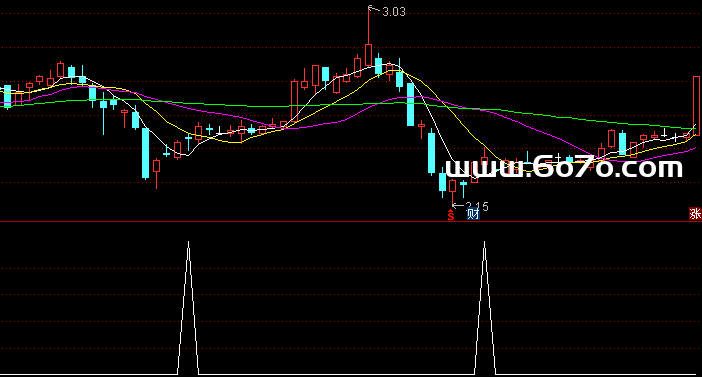Select the 2.15 low price label
This screenshot has width=702, height=377.
tap(477, 206)
